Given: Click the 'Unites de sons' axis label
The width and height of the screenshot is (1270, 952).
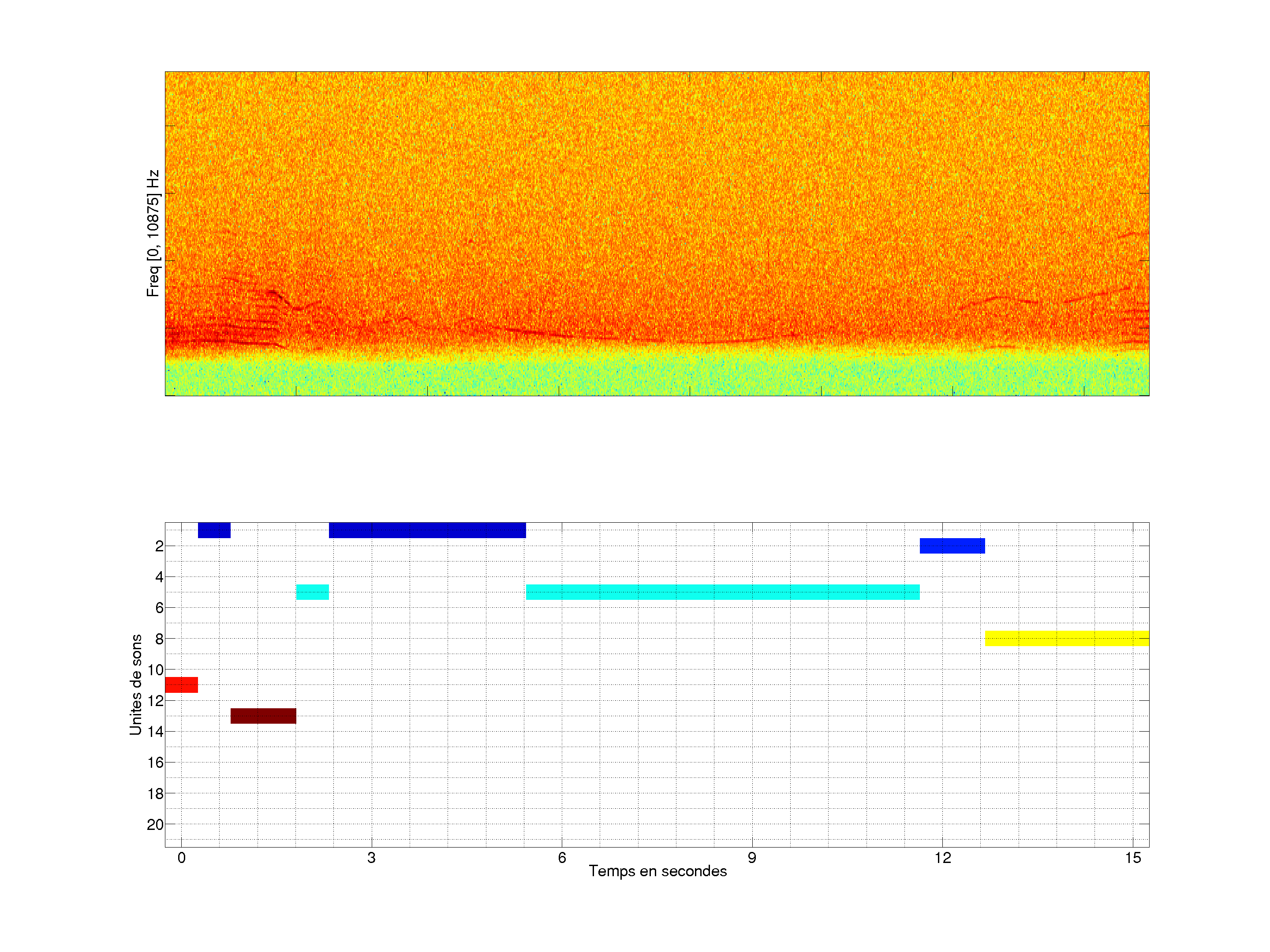Looking at the screenshot, I should [135, 684].
